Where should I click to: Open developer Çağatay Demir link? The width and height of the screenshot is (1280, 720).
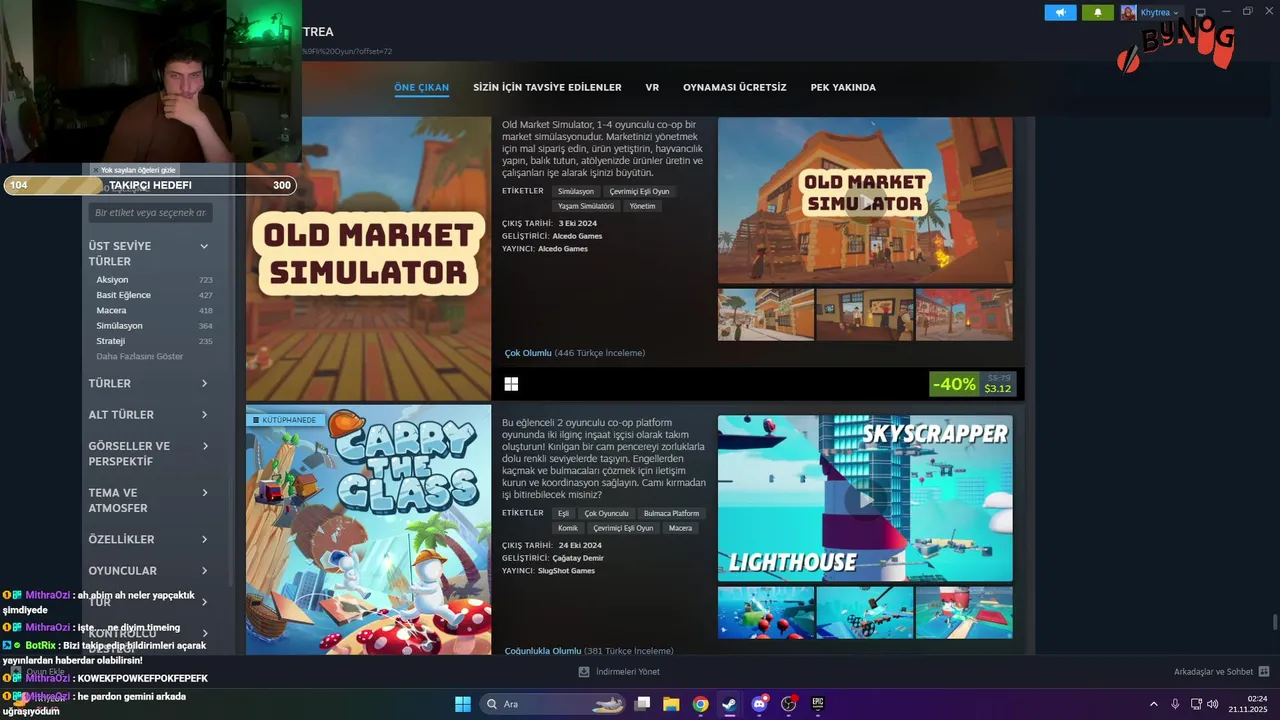tap(580, 558)
